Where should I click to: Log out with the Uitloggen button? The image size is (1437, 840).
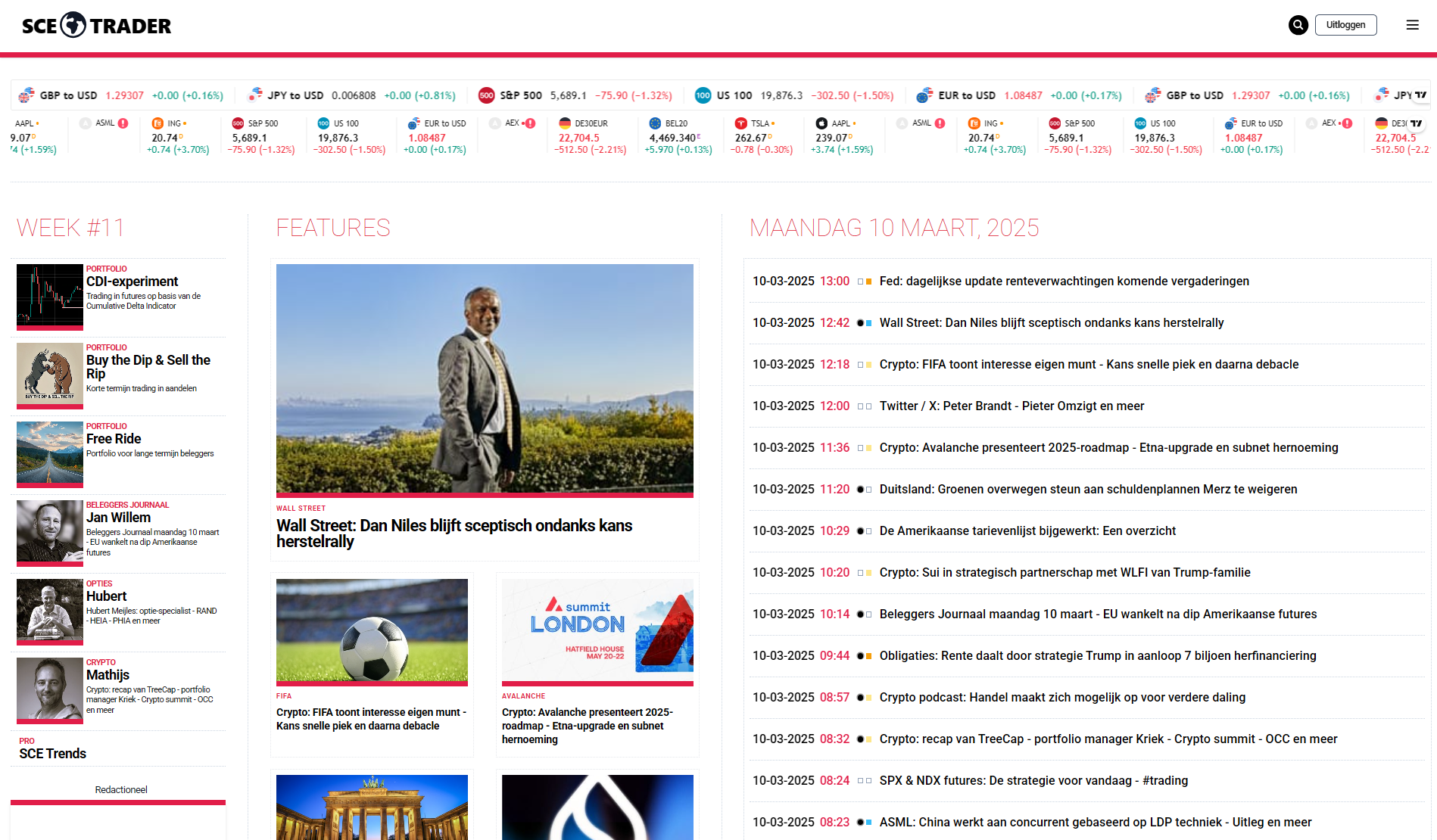(x=1345, y=25)
